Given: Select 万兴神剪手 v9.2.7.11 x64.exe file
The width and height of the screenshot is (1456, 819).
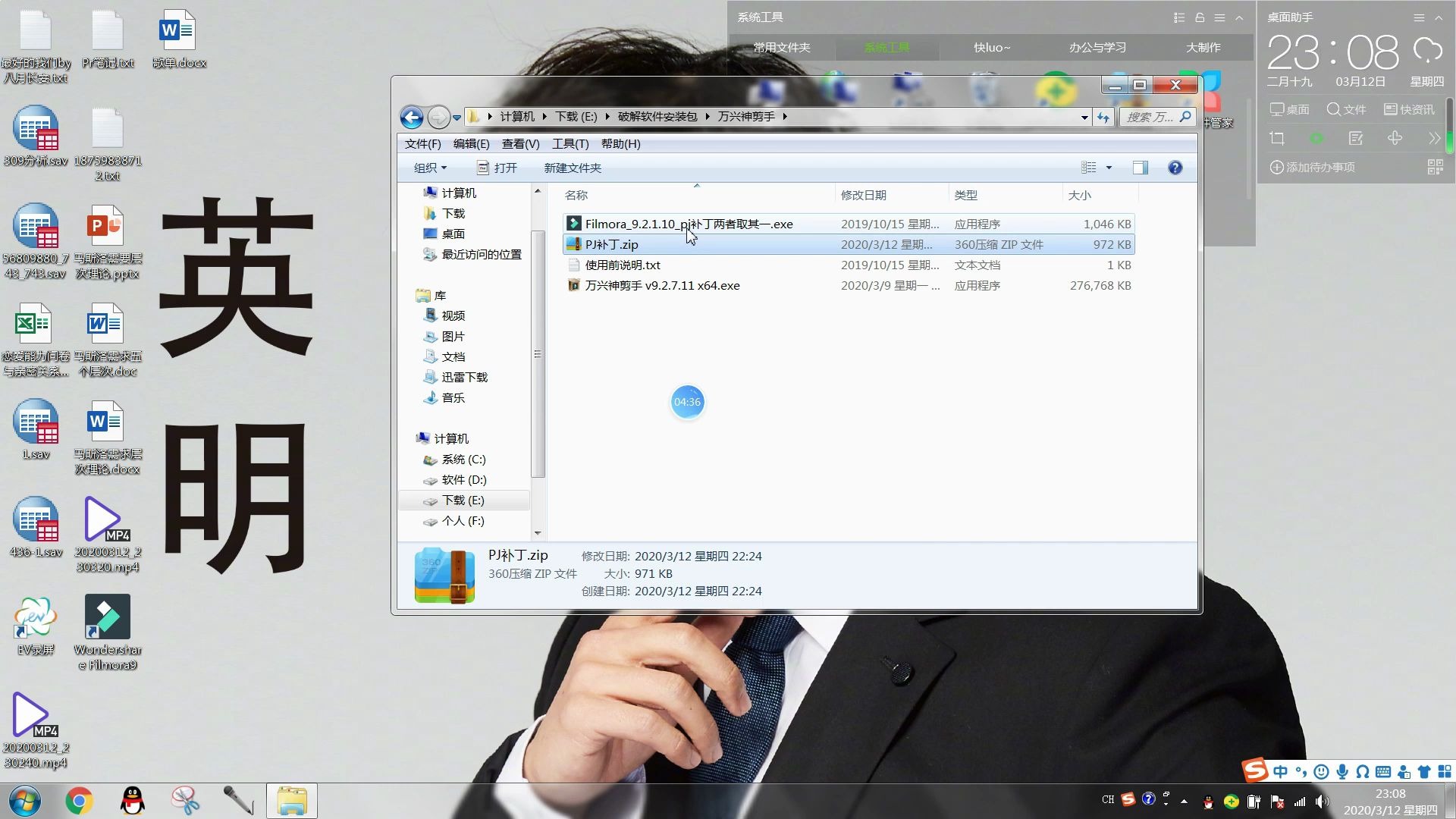Looking at the screenshot, I should click(x=848, y=285).
